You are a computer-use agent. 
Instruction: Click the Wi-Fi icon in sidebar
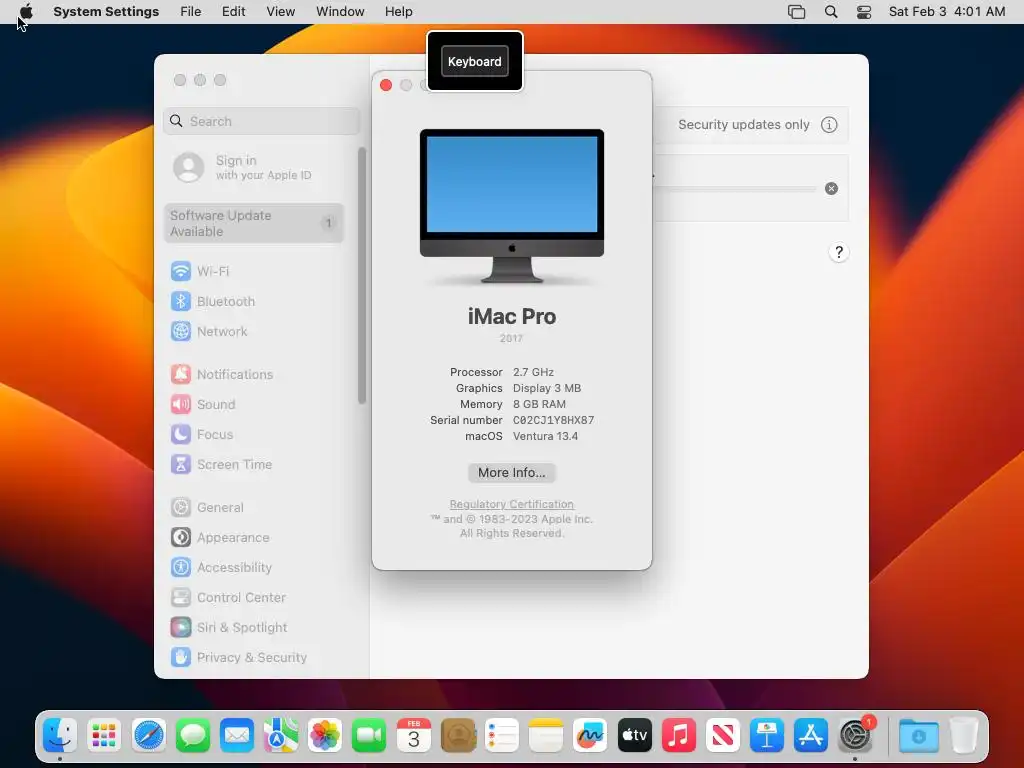[181, 271]
